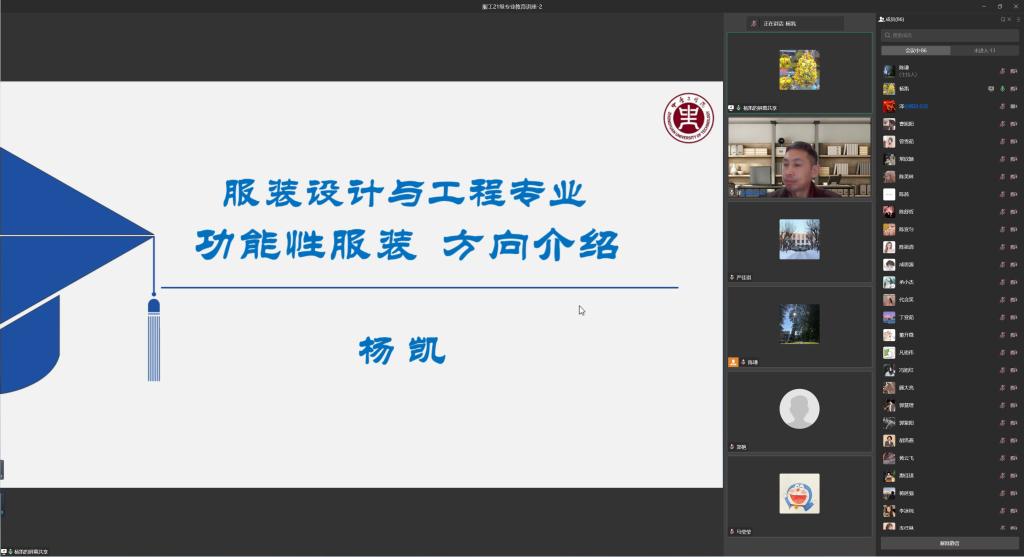Click screen-share icon in second member row

pos(990,88)
